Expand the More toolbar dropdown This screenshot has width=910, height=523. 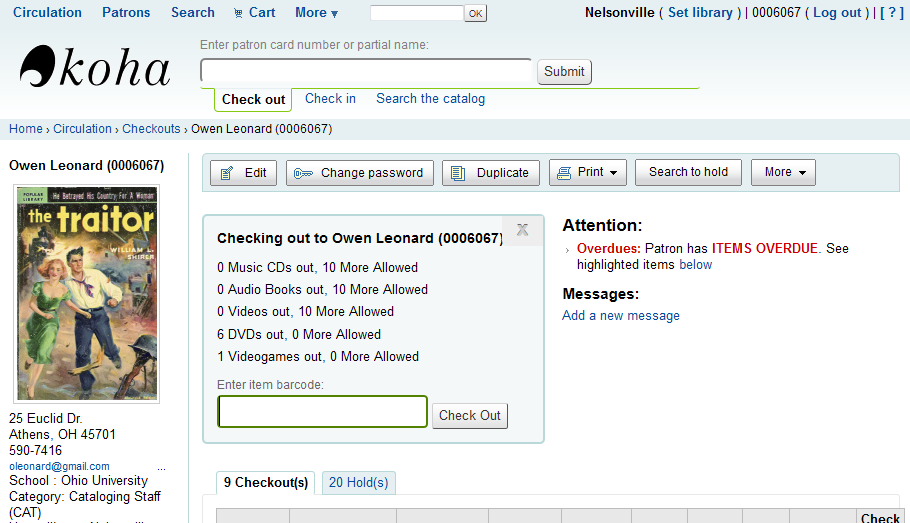coord(783,172)
